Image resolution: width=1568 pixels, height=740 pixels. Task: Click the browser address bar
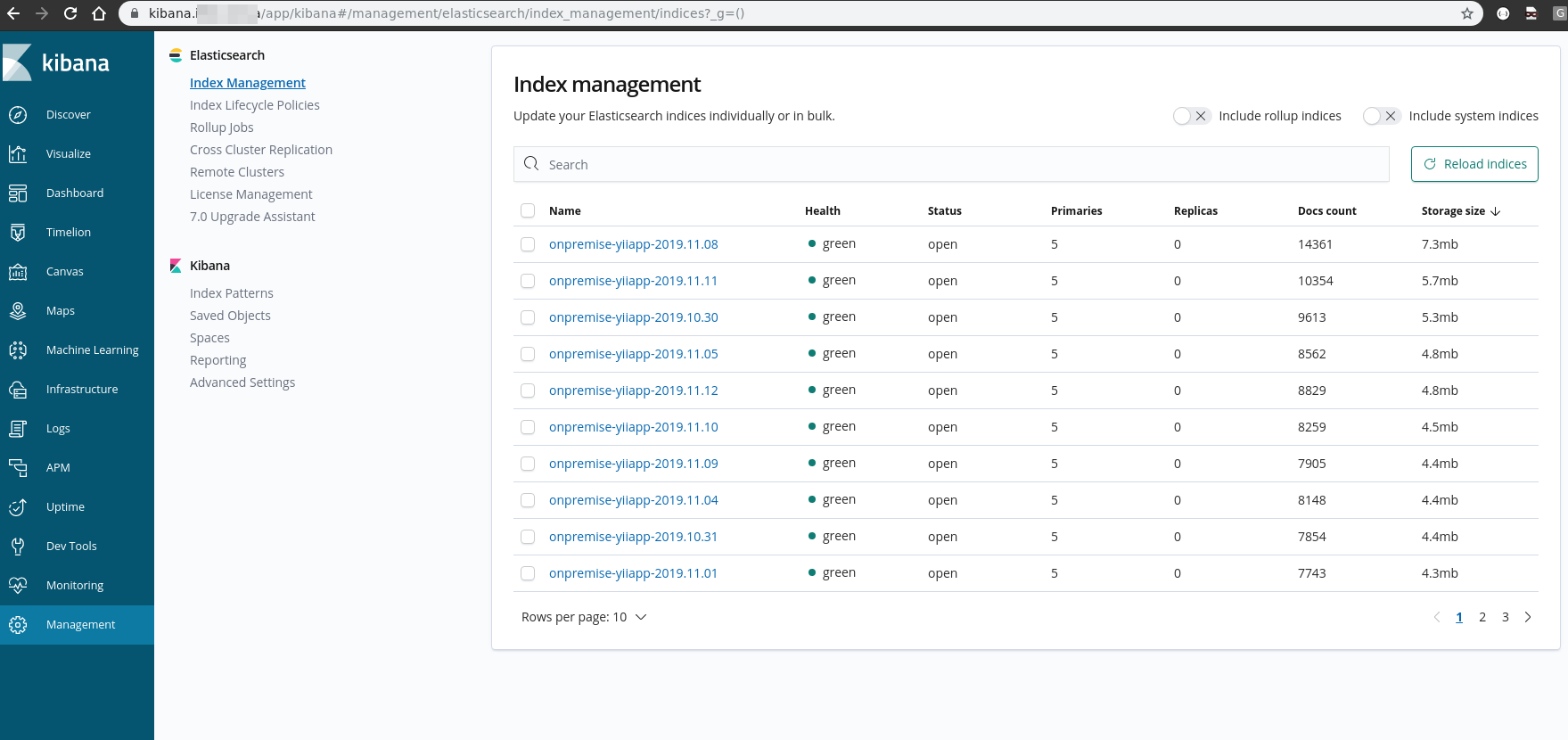pyautogui.click(x=800, y=13)
